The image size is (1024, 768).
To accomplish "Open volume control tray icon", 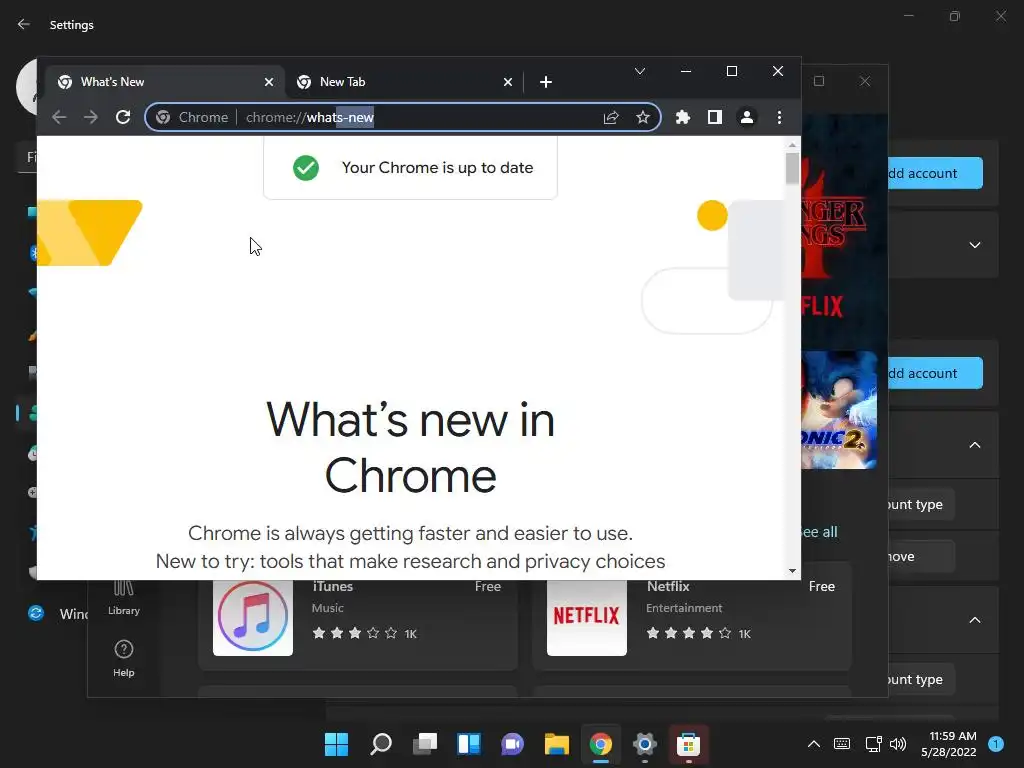I will coord(899,744).
